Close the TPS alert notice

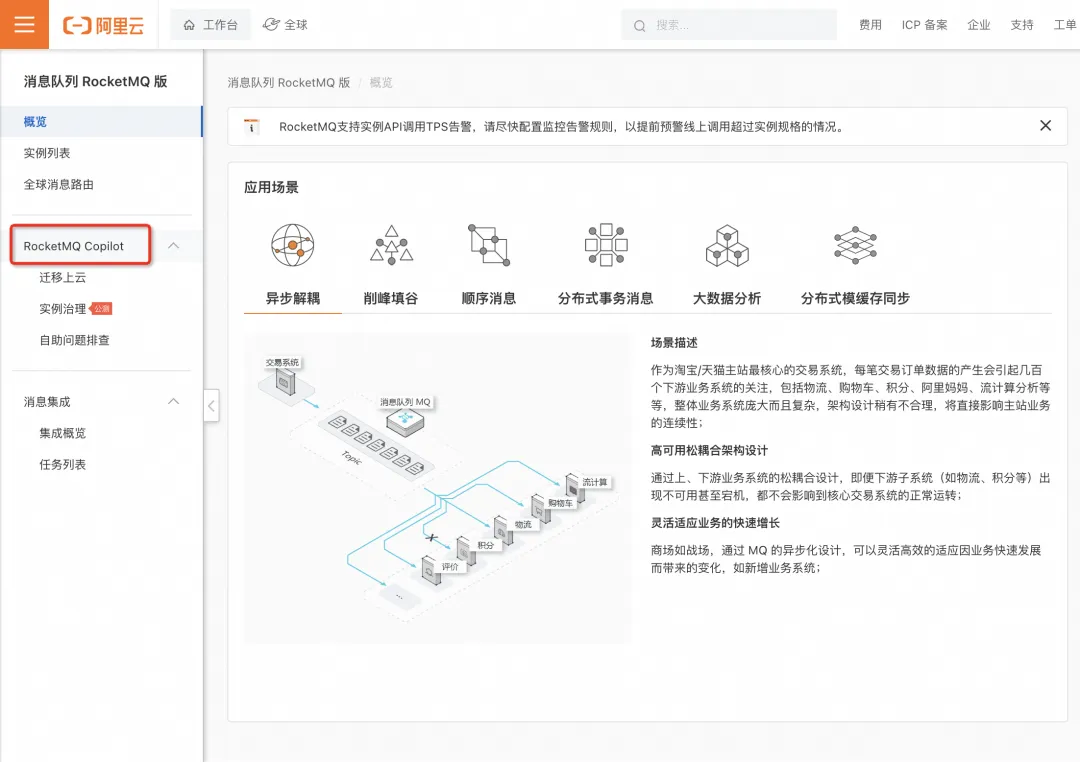(x=1045, y=125)
